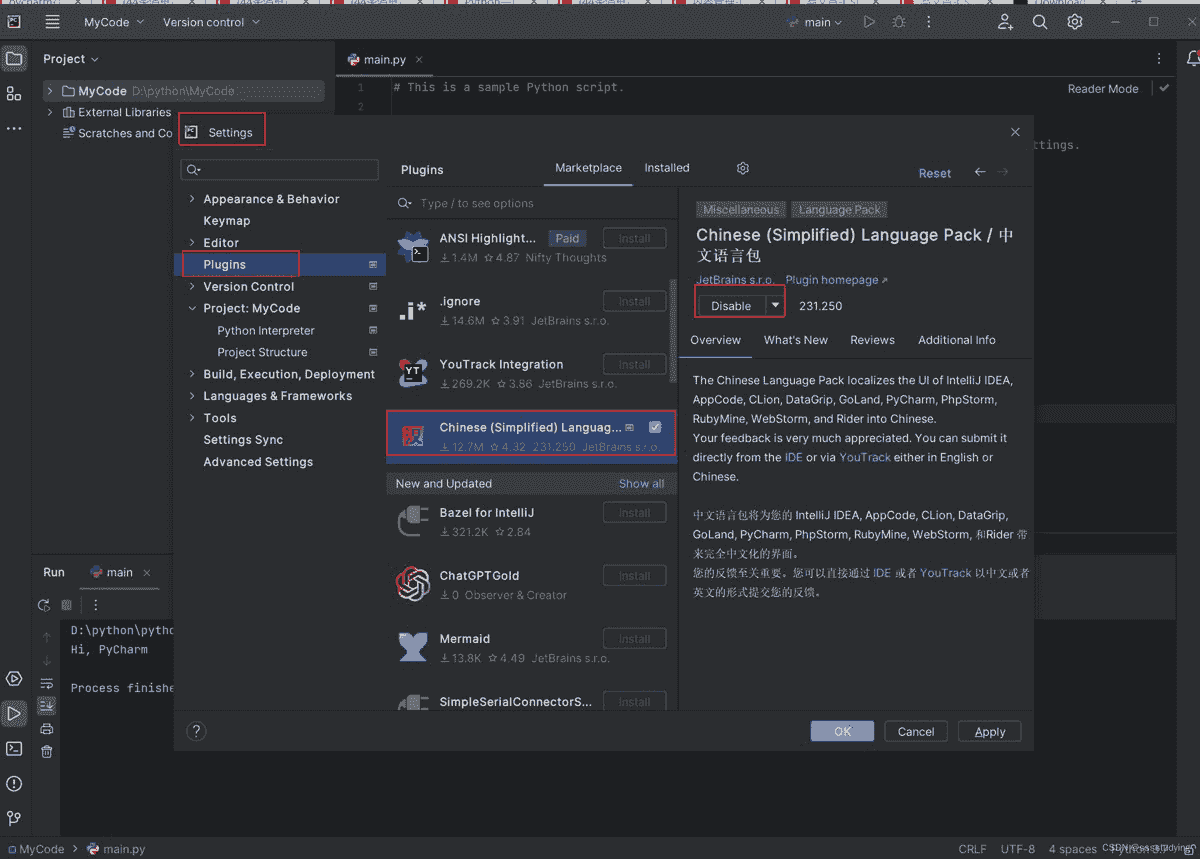This screenshot has height=859, width=1200.
Task: Open Run tool window icon
Action: (14, 714)
